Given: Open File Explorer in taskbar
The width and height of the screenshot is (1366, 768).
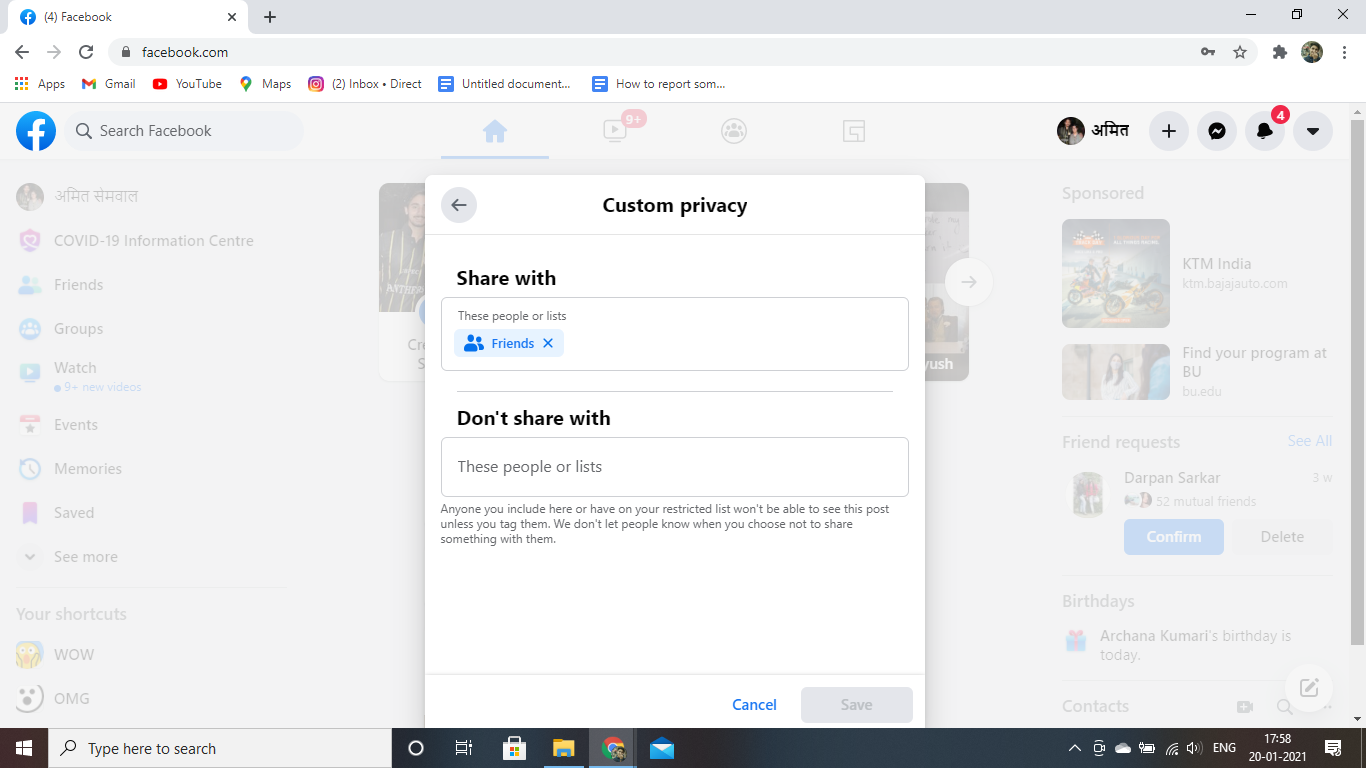Looking at the screenshot, I should point(563,748).
